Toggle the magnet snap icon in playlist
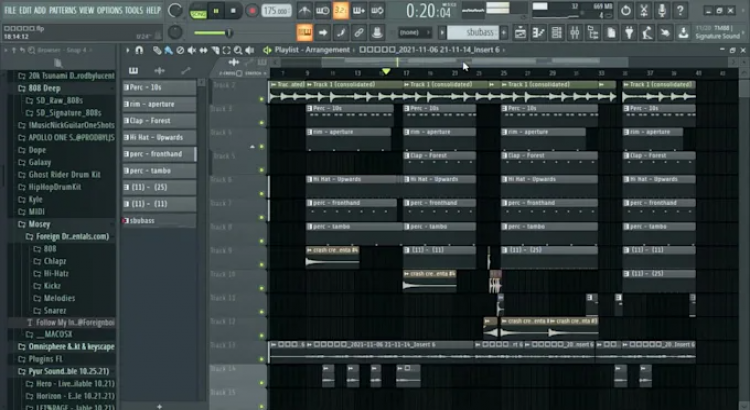The image size is (750, 410). tap(139, 50)
